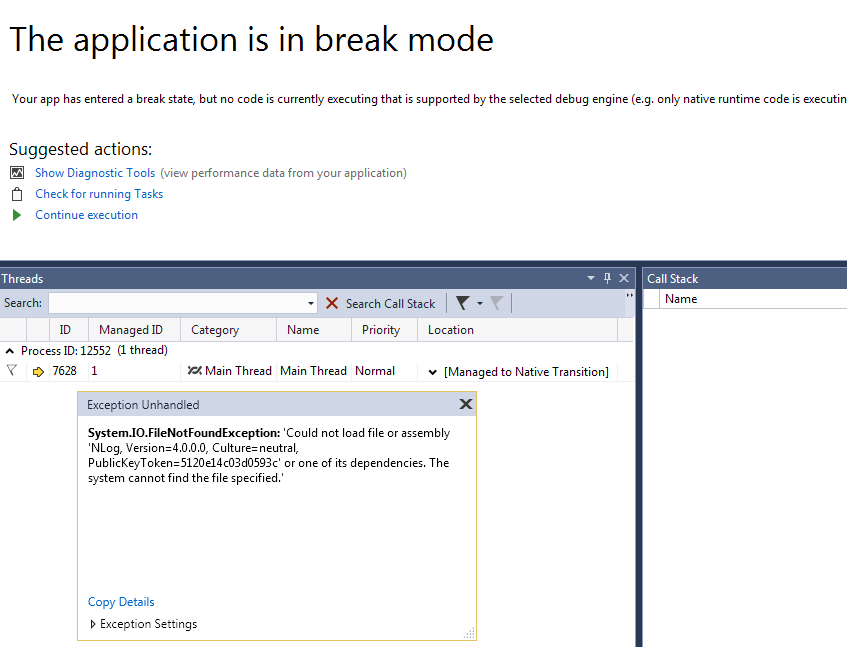Collapse Process ID: 12552 group

(10, 351)
